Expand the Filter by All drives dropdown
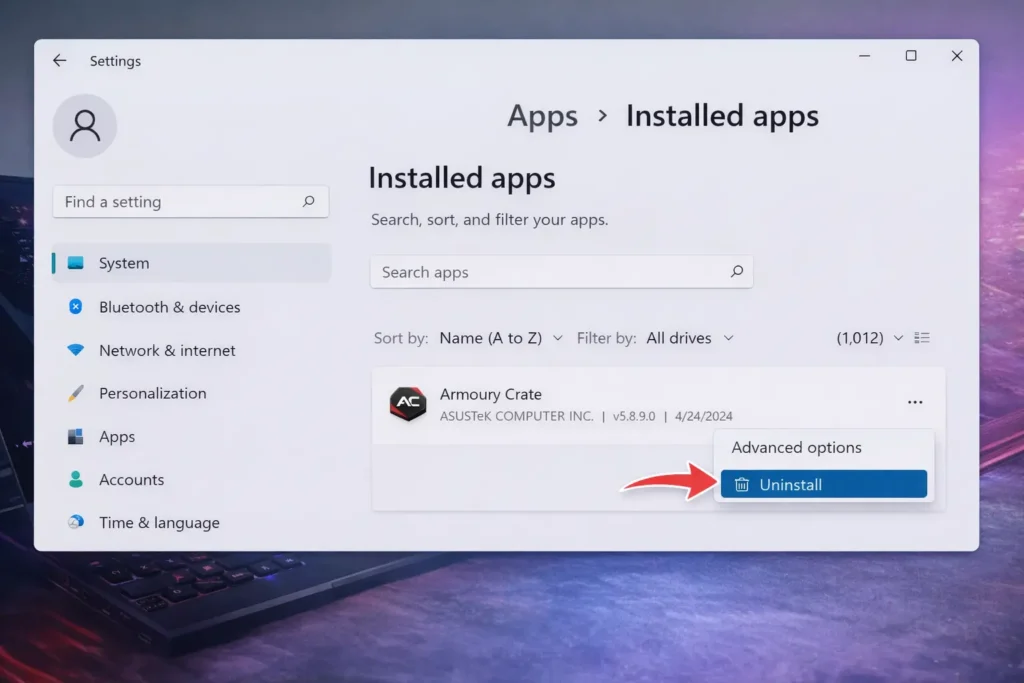 pyautogui.click(x=689, y=338)
